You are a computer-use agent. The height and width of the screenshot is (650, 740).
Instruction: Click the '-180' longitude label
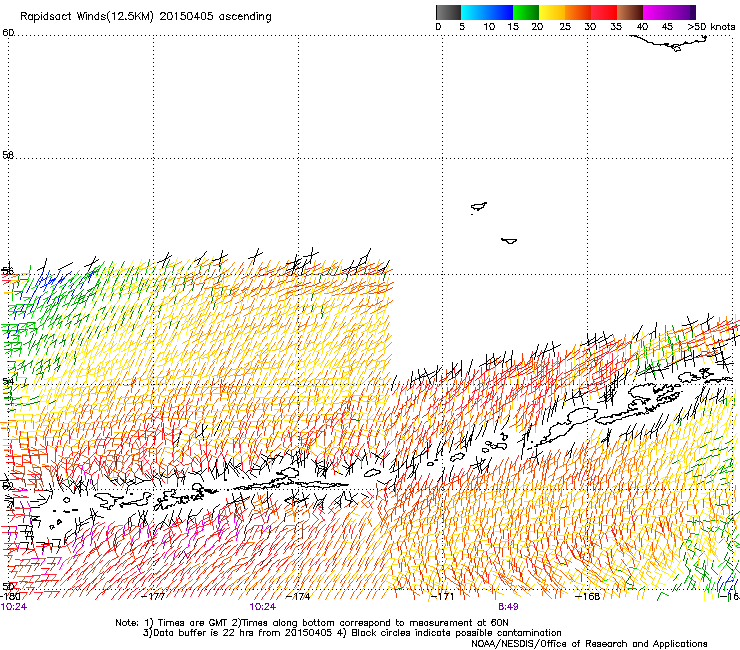pyautogui.click(x=10, y=596)
